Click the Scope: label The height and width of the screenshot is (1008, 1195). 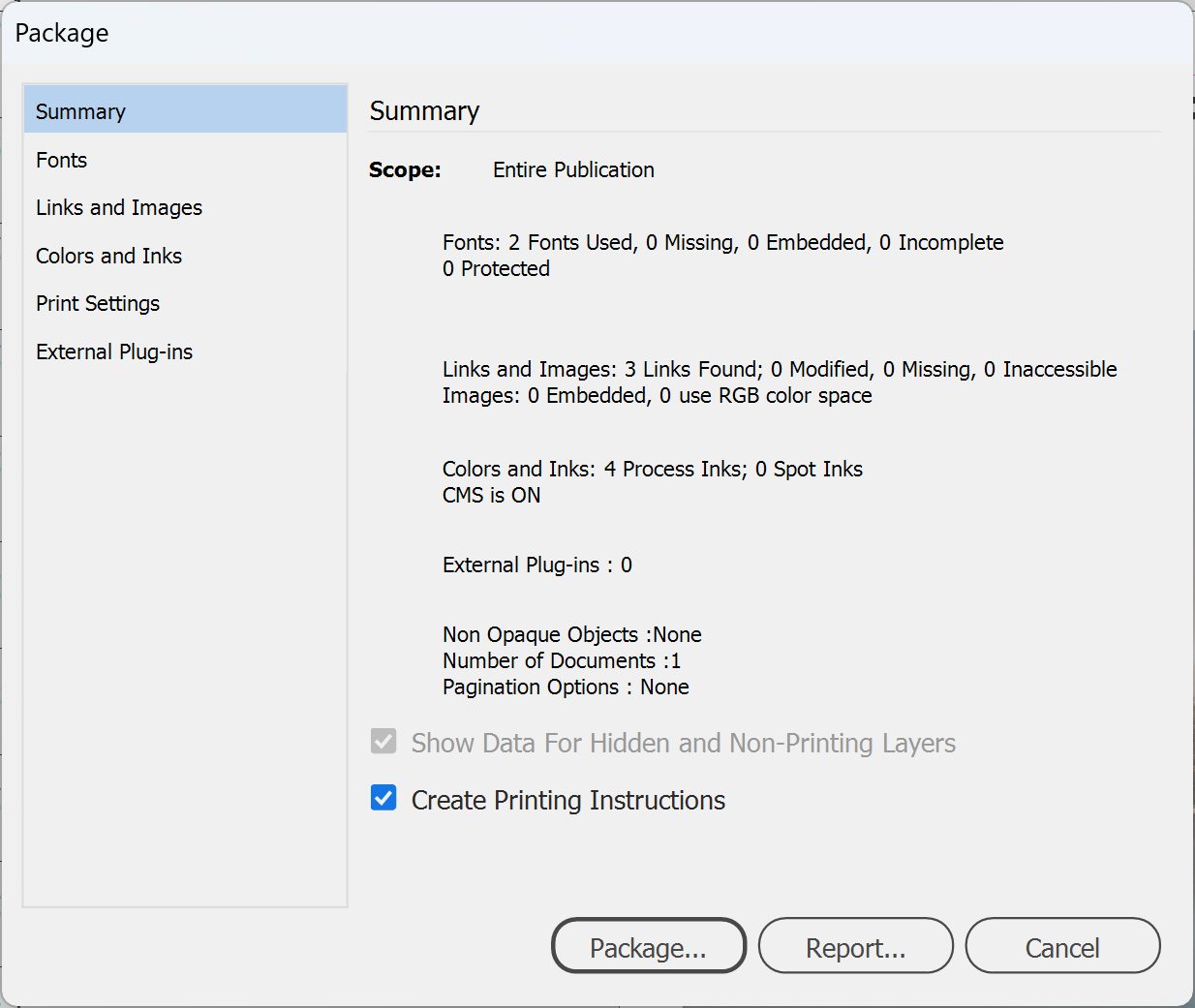pyautogui.click(x=405, y=170)
